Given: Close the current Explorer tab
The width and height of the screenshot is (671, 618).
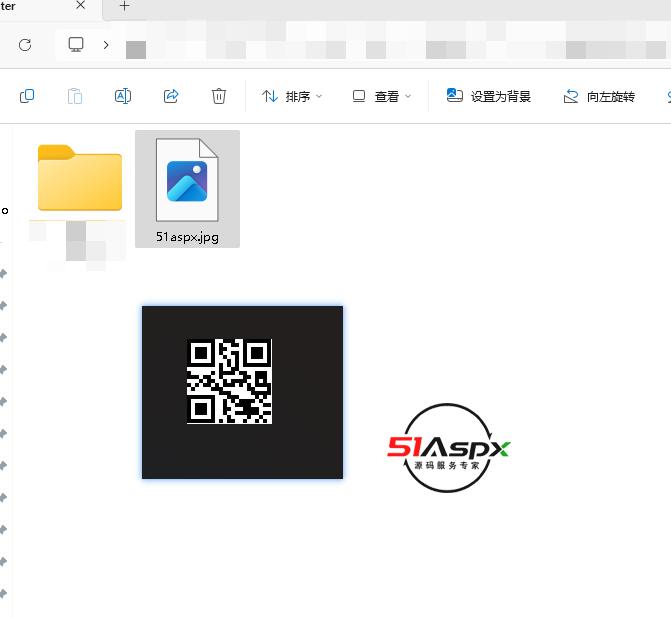Looking at the screenshot, I should 80,6.
